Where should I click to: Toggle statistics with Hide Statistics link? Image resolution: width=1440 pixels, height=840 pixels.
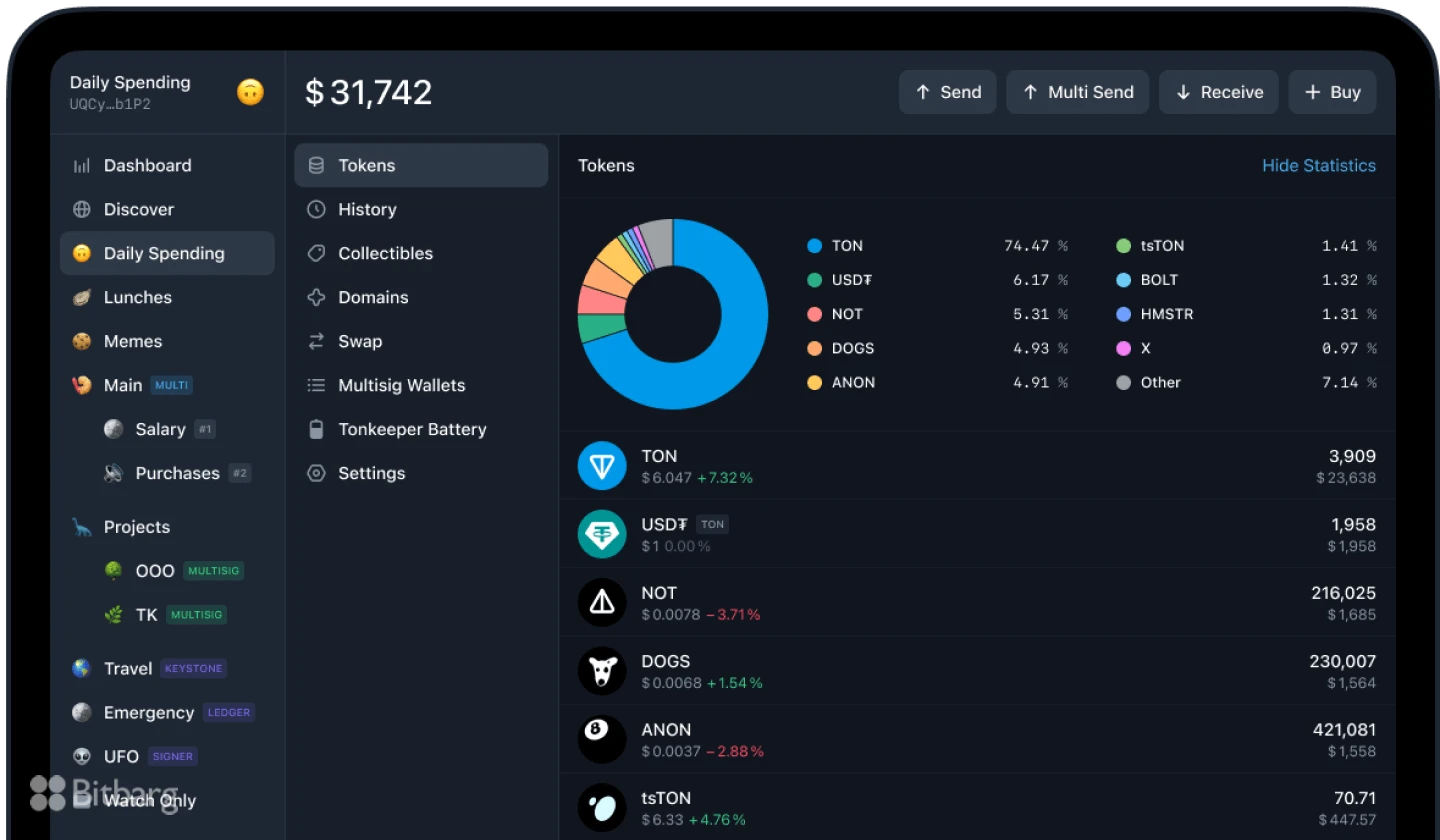click(1318, 166)
